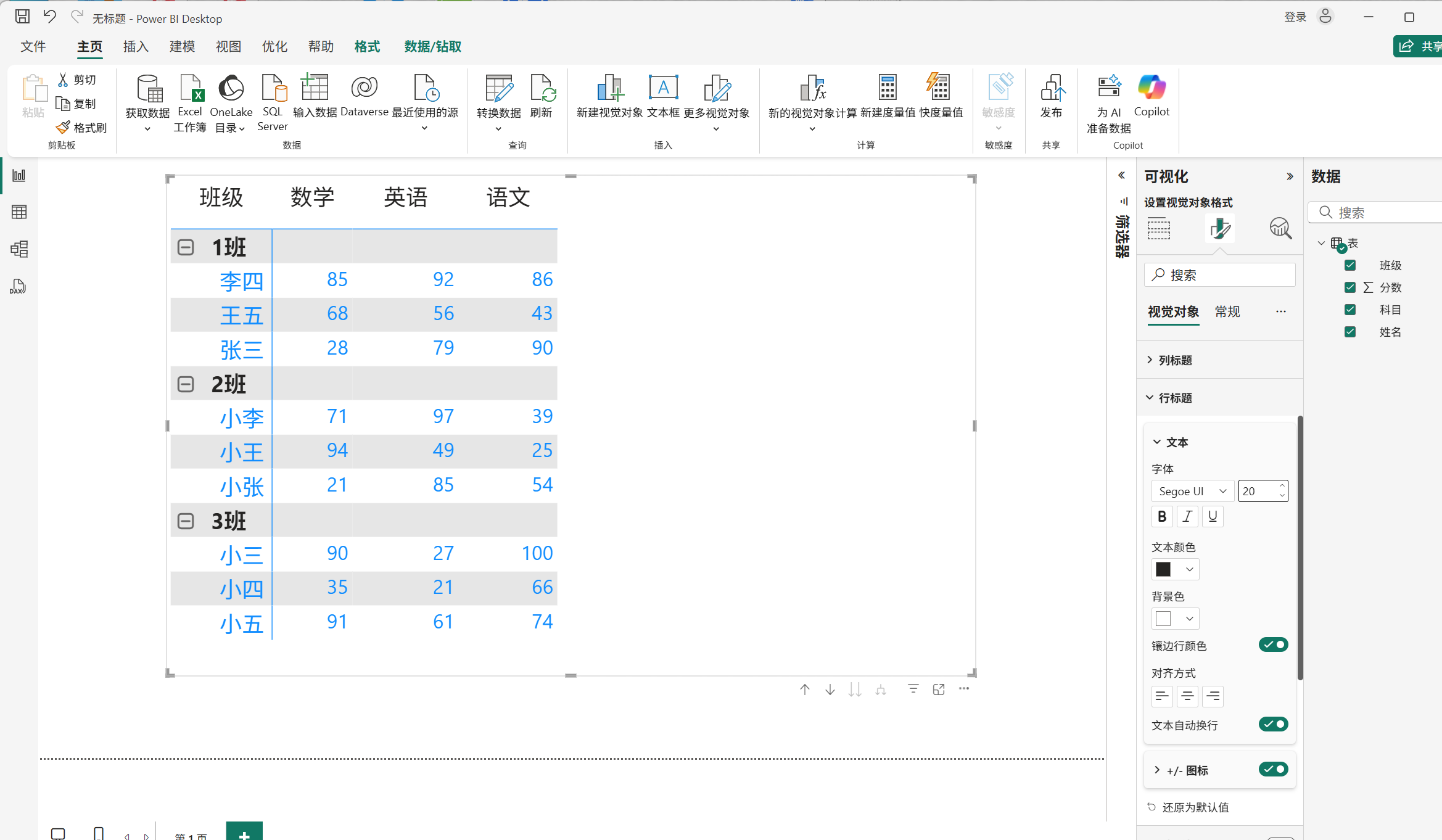Turn off the +/- icons (图标) toggle
1442x840 pixels.
[x=1273, y=769]
